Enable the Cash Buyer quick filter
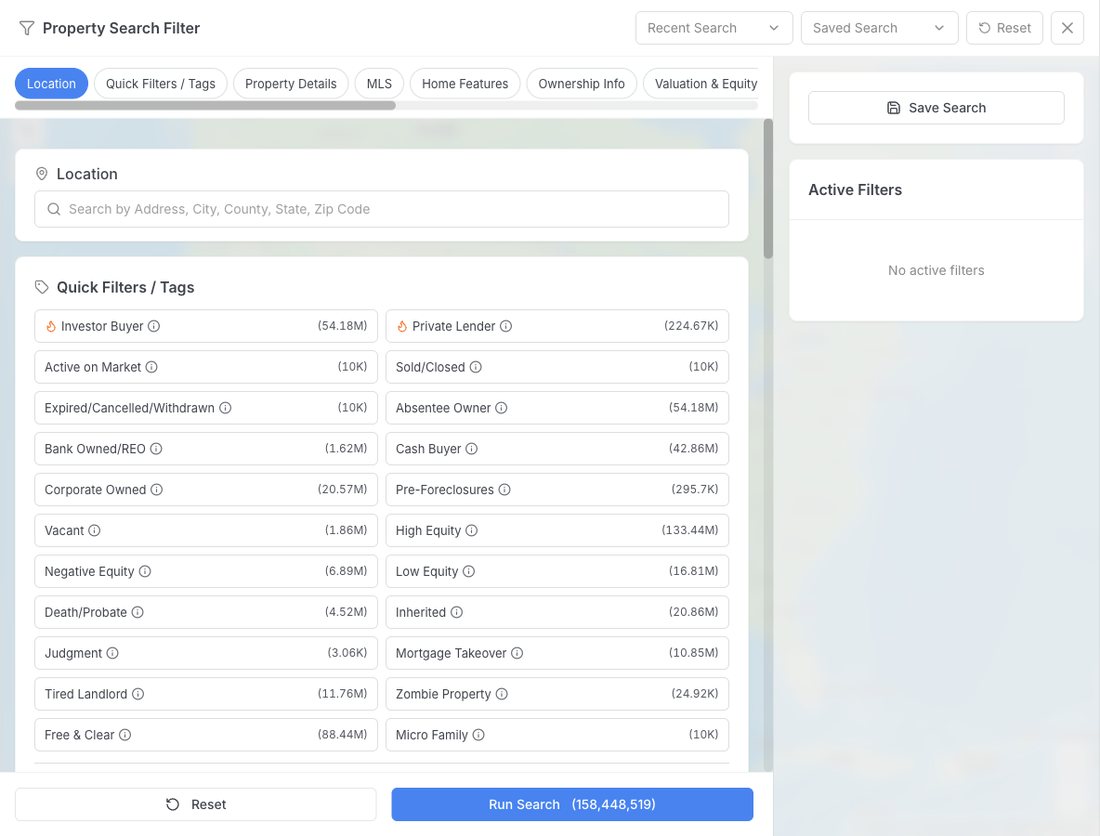This screenshot has width=1100, height=836. pyautogui.click(x=557, y=449)
